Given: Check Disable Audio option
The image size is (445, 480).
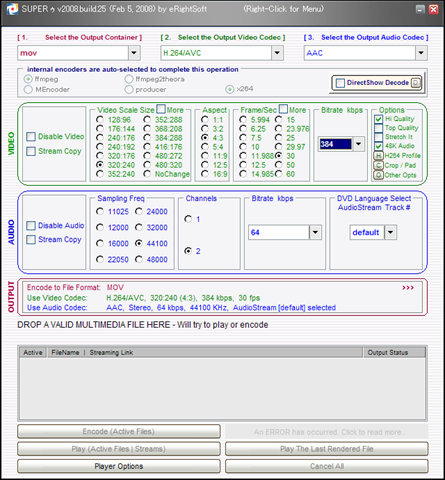Looking at the screenshot, I should [31, 226].
